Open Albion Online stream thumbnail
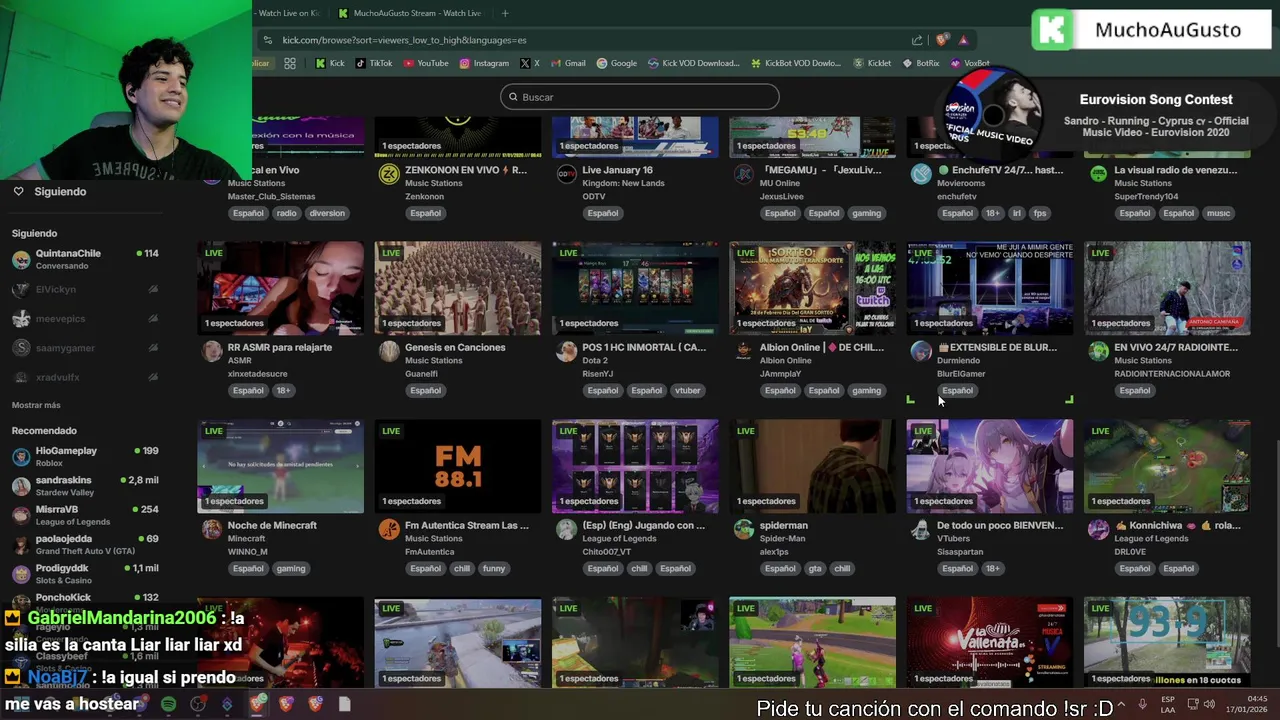 (812, 288)
